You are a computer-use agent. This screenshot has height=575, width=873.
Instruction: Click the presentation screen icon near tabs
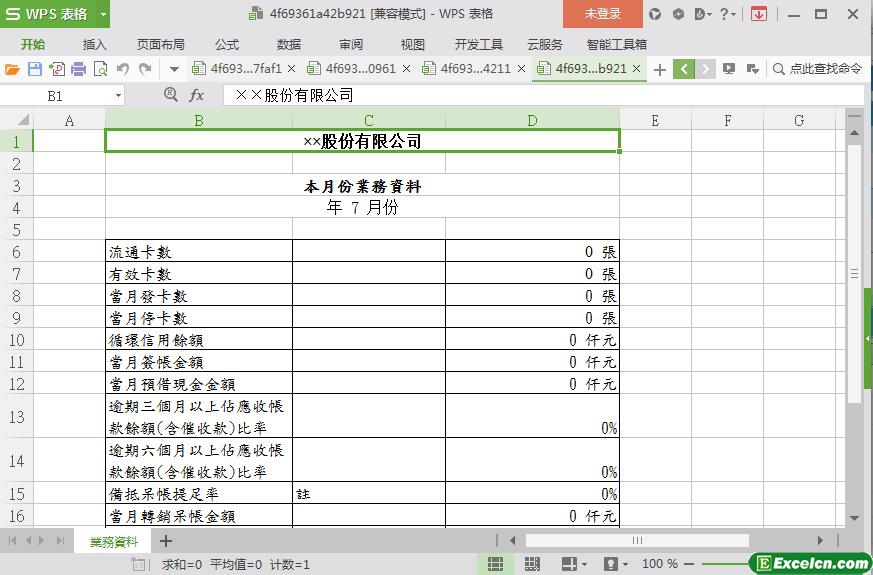tap(728, 69)
